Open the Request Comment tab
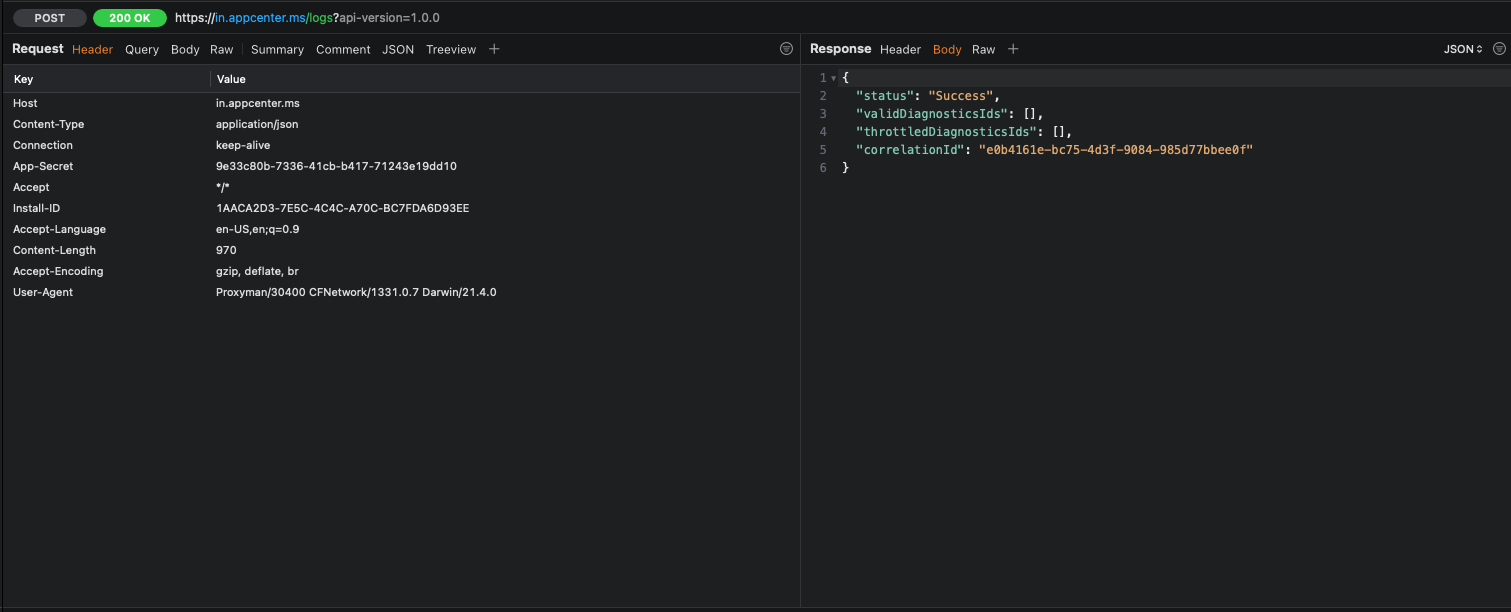 tap(343, 49)
